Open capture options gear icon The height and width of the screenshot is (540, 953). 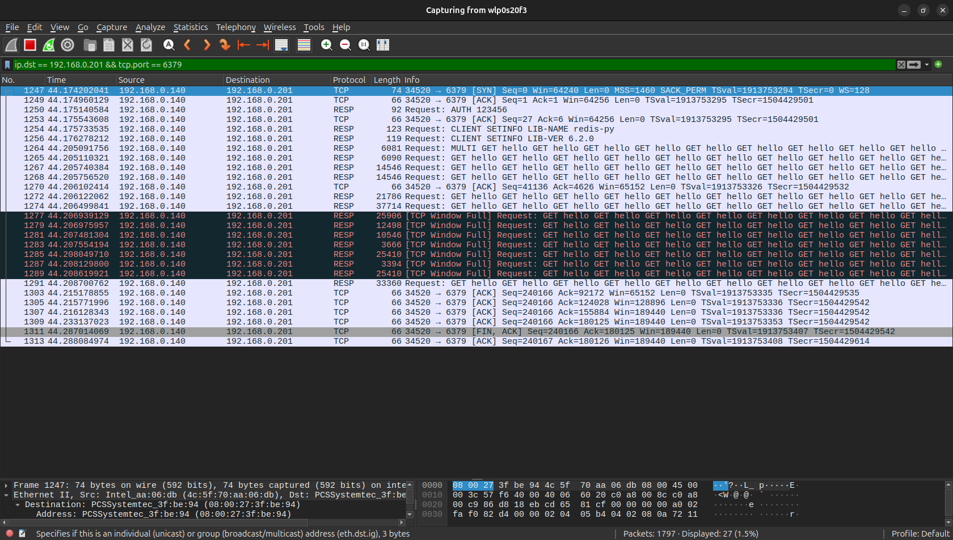68,45
